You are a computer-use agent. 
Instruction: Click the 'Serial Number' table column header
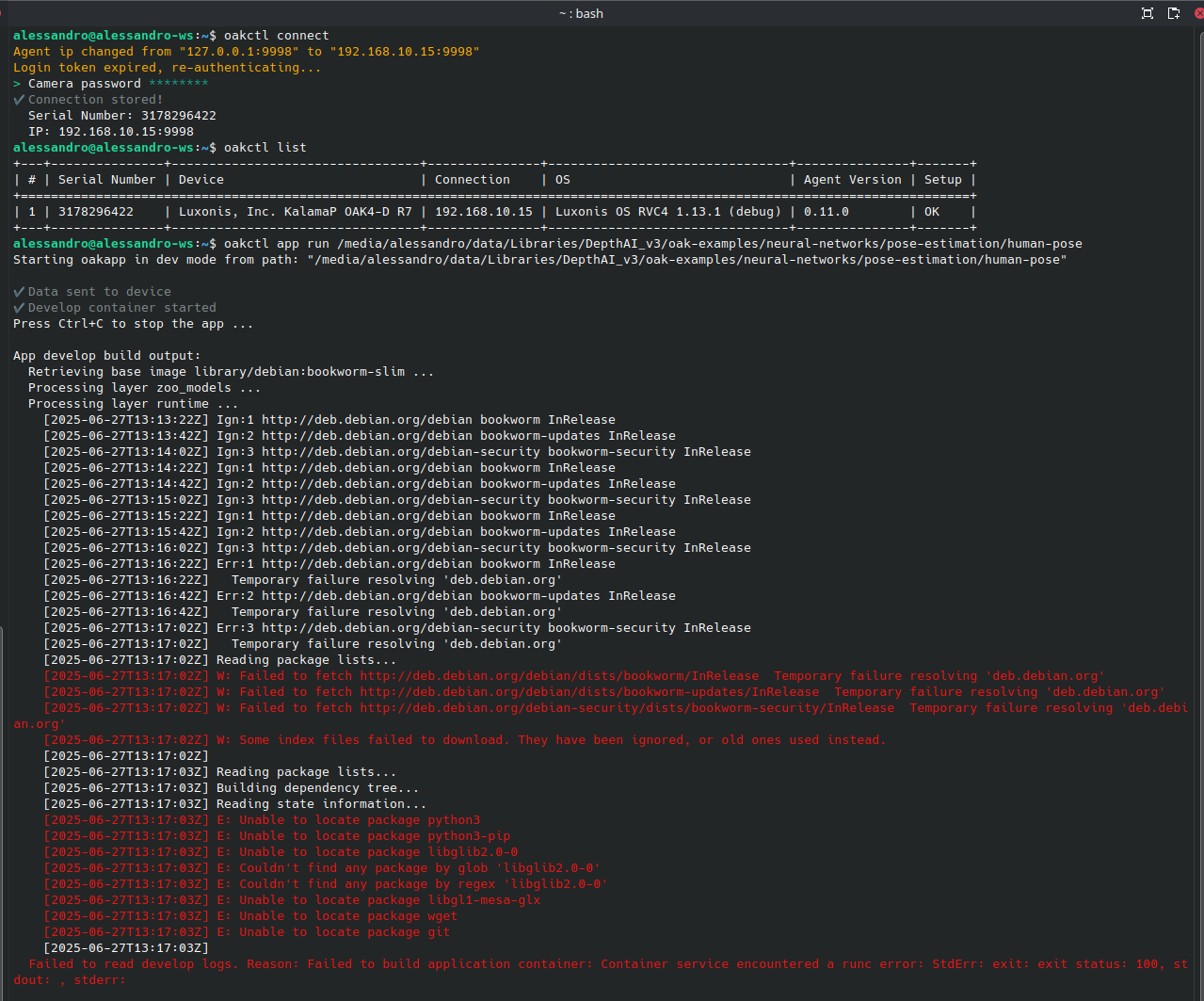[106, 180]
